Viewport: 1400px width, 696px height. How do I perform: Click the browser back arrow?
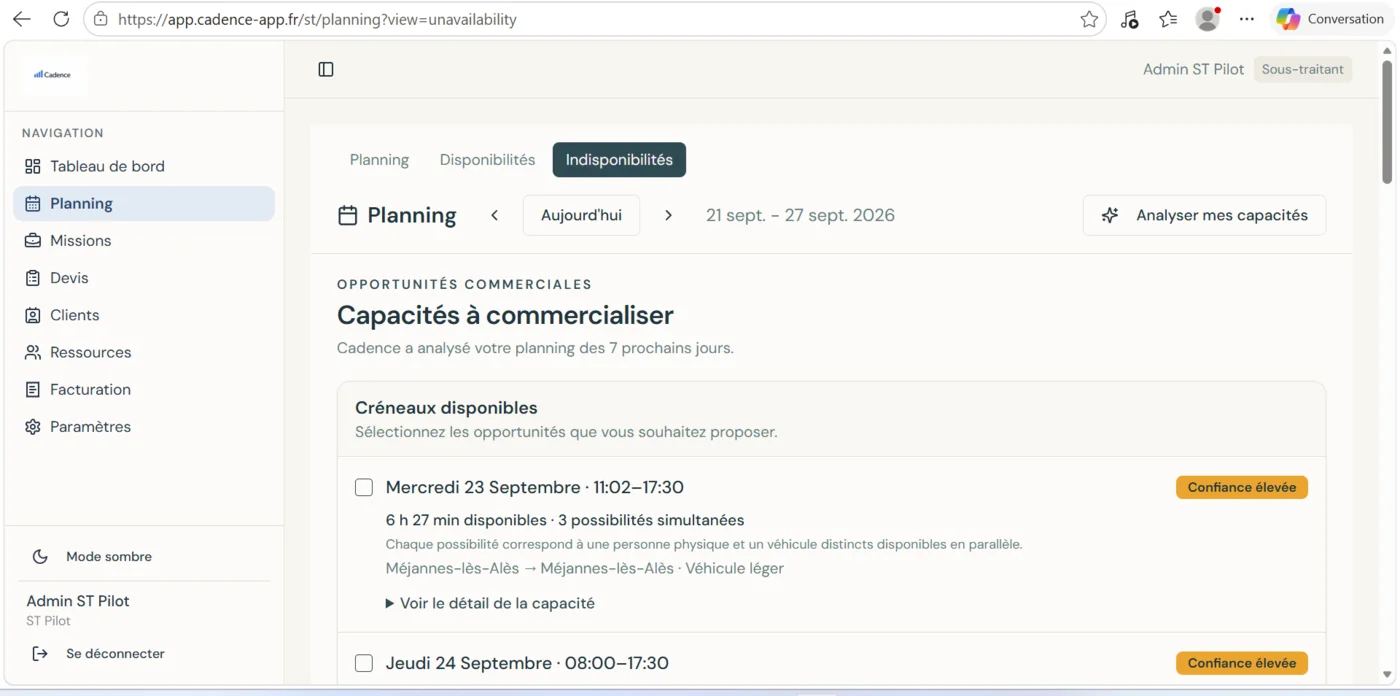click(x=22, y=19)
